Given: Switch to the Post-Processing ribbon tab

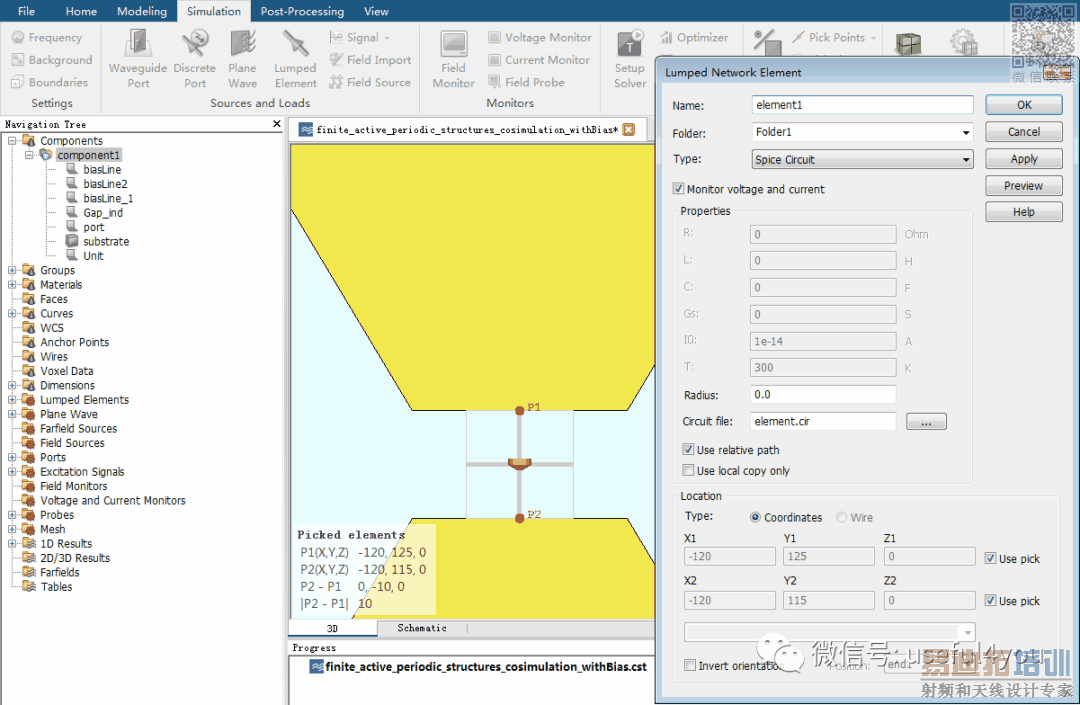Looking at the screenshot, I should click(x=301, y=12).
